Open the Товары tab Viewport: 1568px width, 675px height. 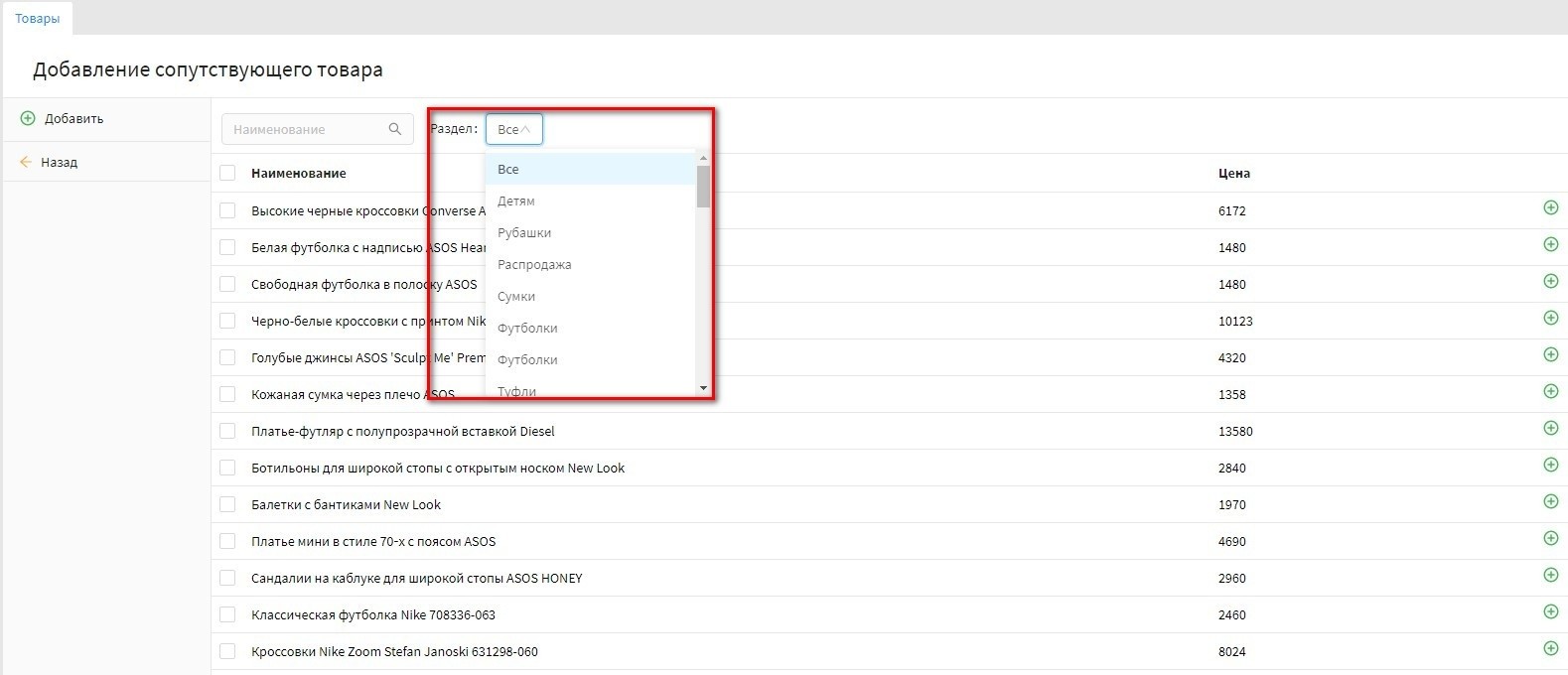point(37,19)
